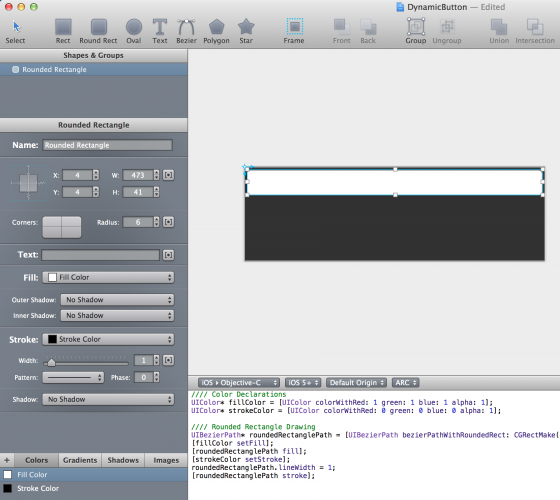The width and height of the screenshot is (560, 500).
Task: Select Stroke Color in colors list
Action: click(x=94, y=488)
